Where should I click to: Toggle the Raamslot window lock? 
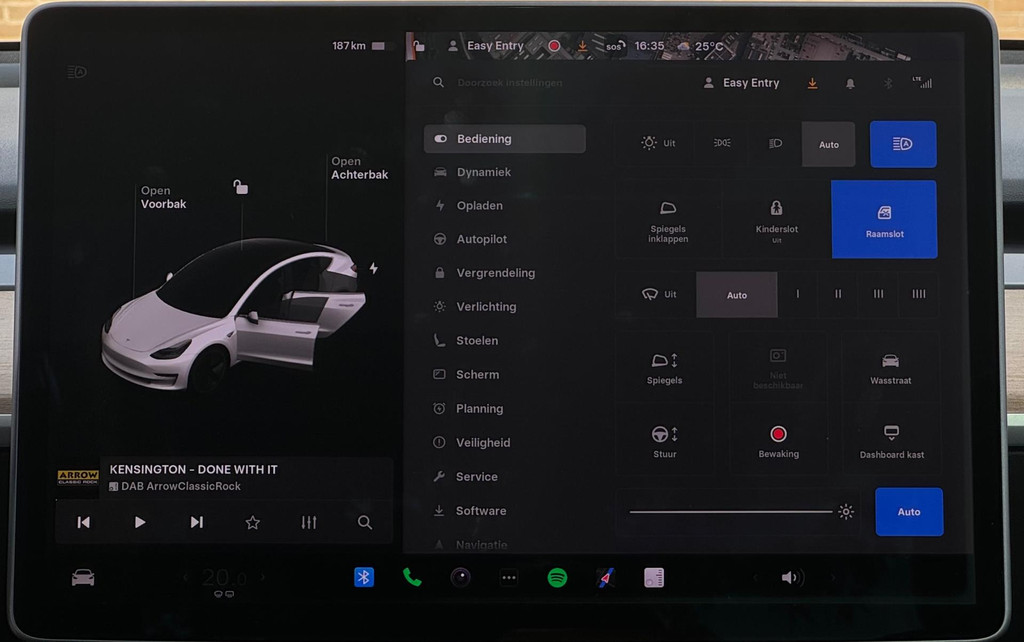884,220
